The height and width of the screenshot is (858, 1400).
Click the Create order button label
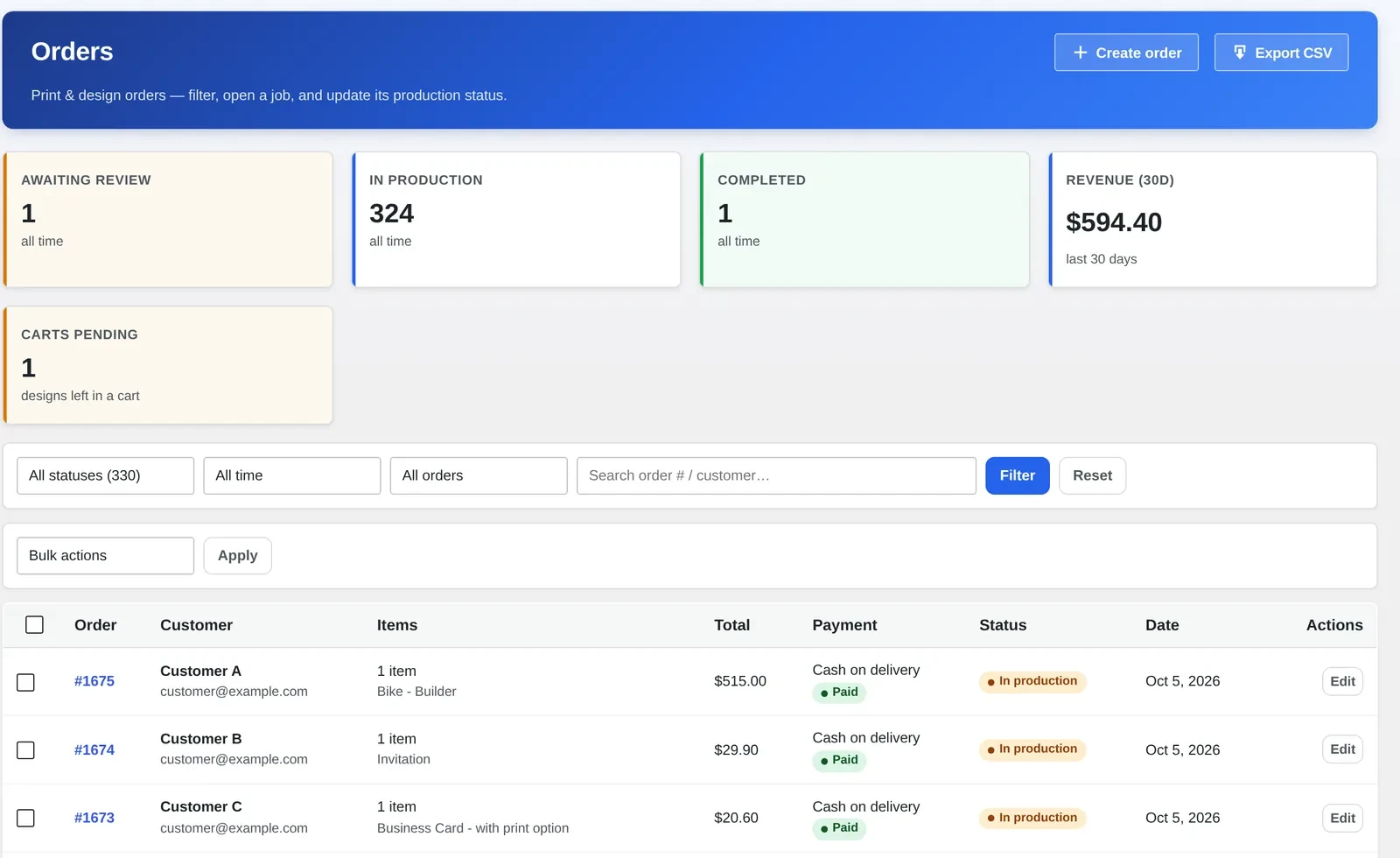point(1138,53)
